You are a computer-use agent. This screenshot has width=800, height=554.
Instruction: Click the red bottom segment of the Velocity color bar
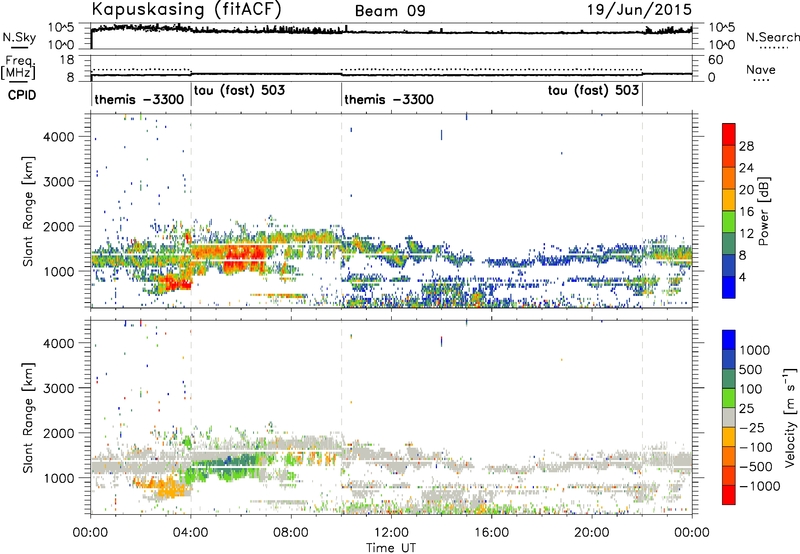(729, 495)
